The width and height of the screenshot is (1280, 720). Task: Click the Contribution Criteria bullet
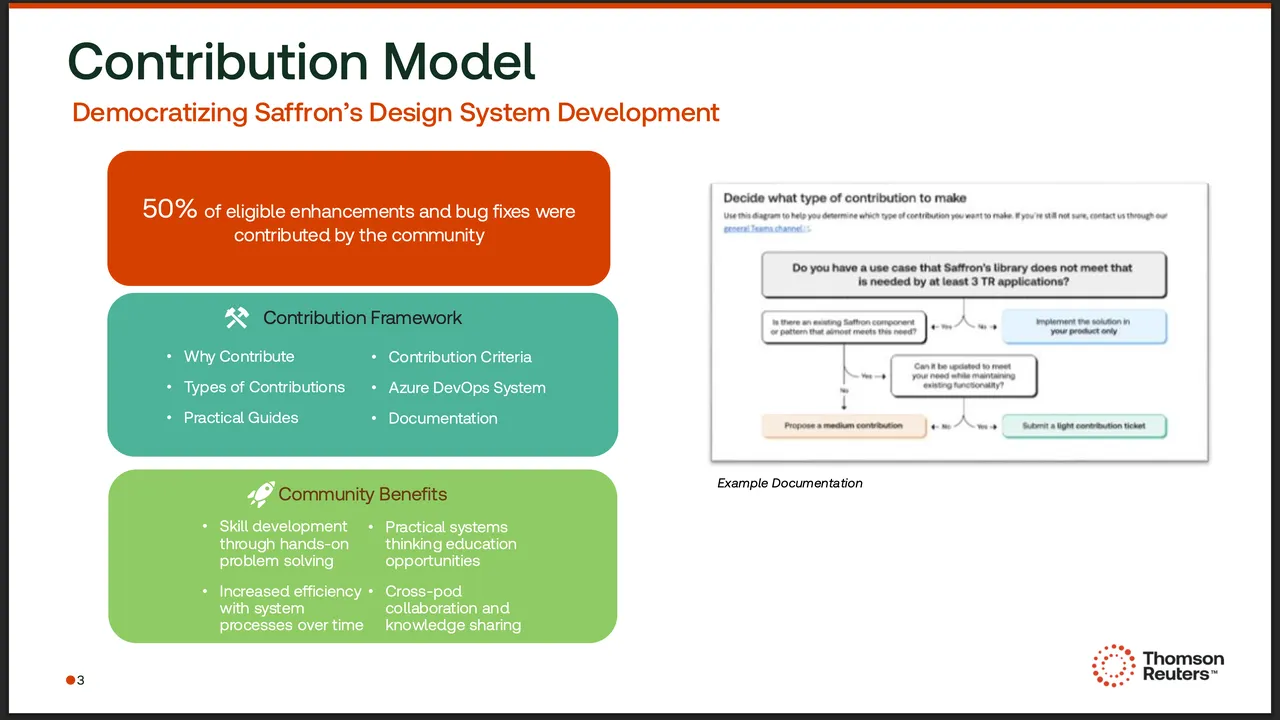(x=460, y=357)
